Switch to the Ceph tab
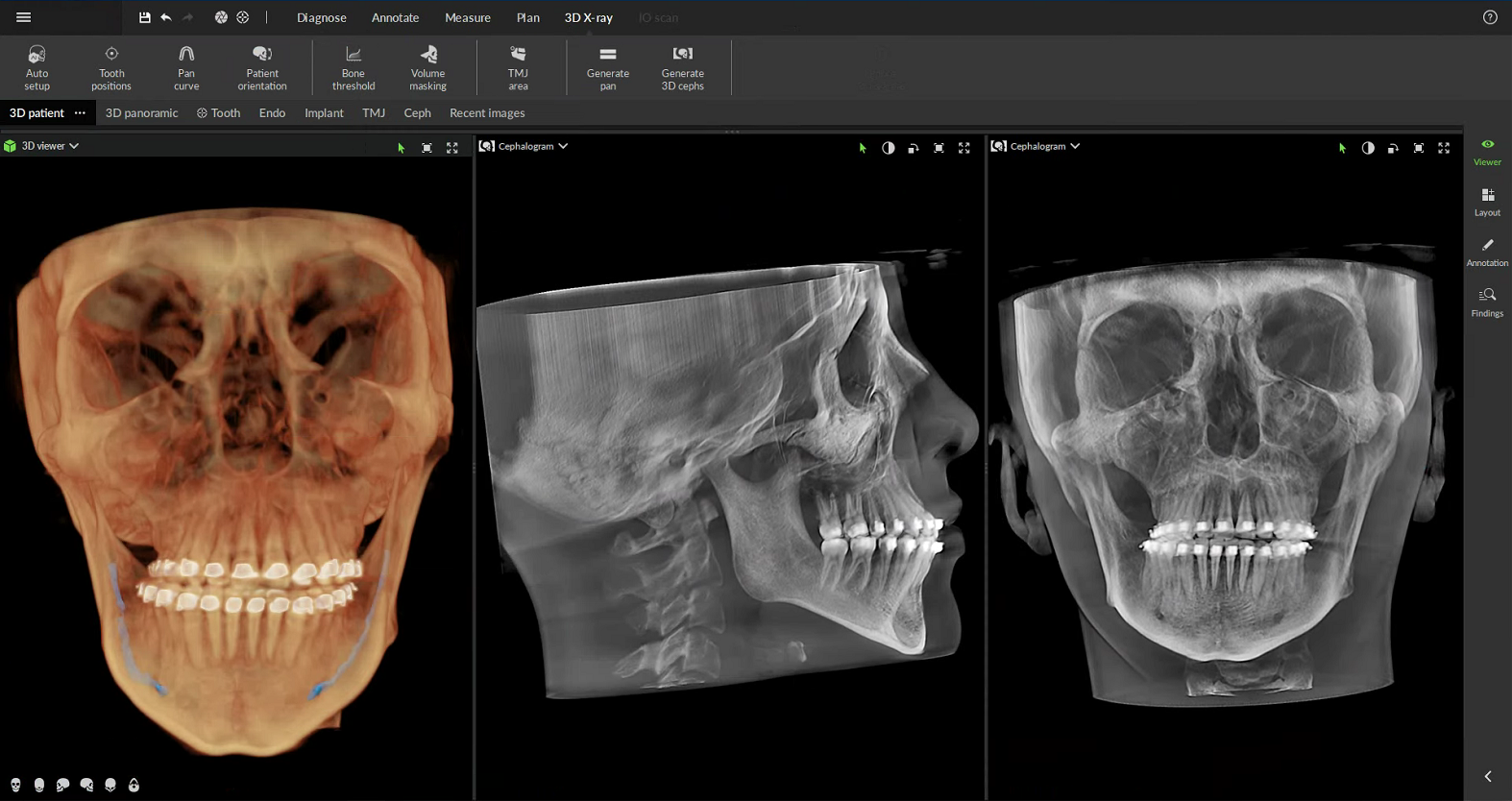This screenshot has height=801, width=1512. pos(417,112)
